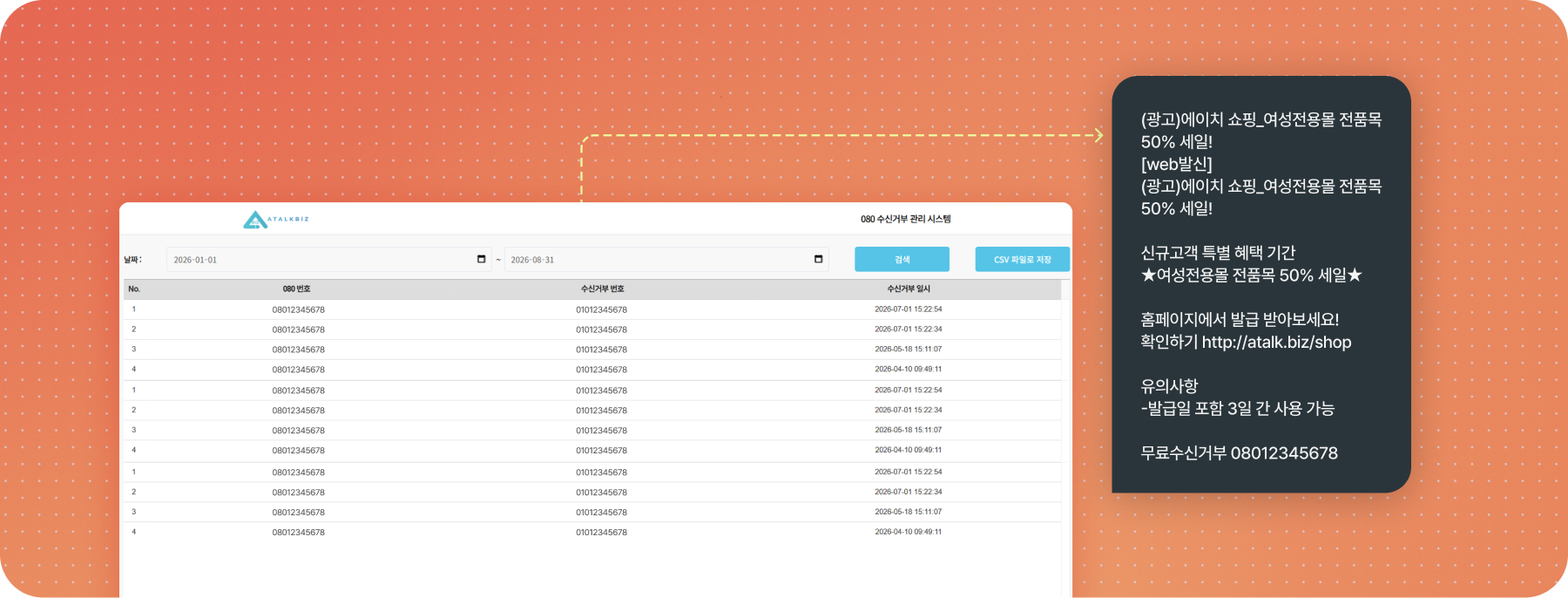Click the 수신거부 일시 column header
The image size is (1568, 598).
point(909,289)
